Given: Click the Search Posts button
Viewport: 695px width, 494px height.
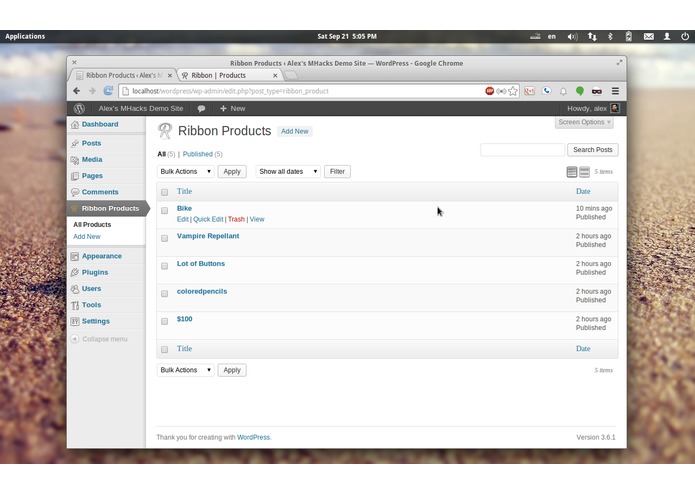Looking at the screenshot, I should [593, 150].
